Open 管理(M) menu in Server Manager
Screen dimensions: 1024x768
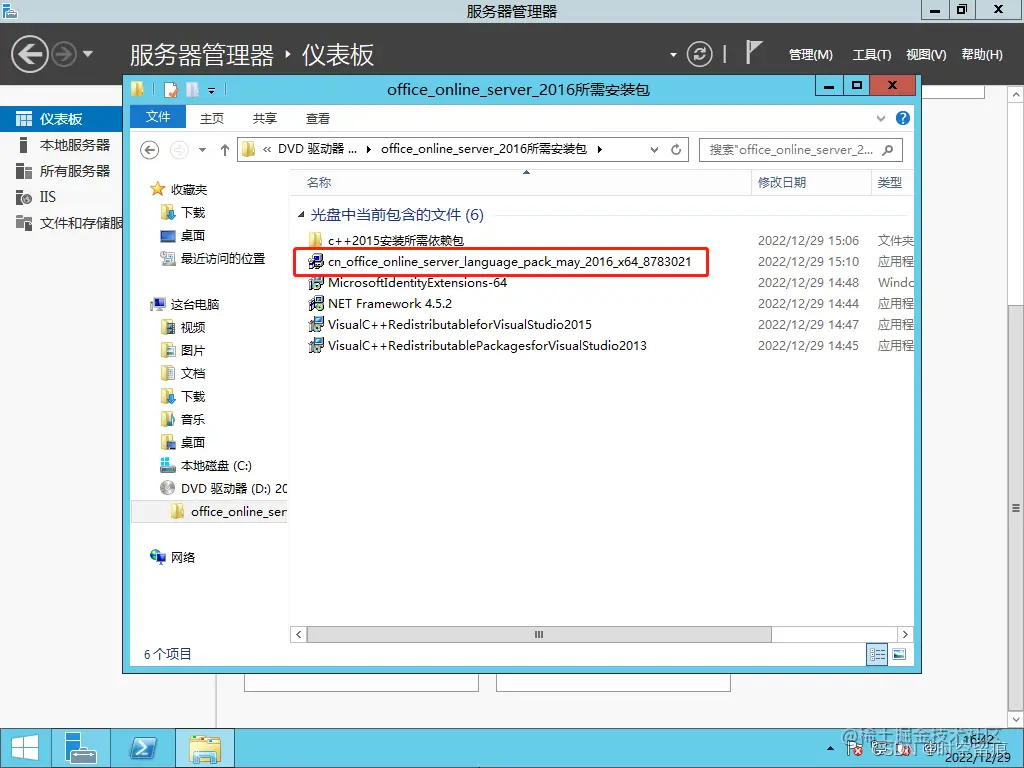[x=810, y=55]
